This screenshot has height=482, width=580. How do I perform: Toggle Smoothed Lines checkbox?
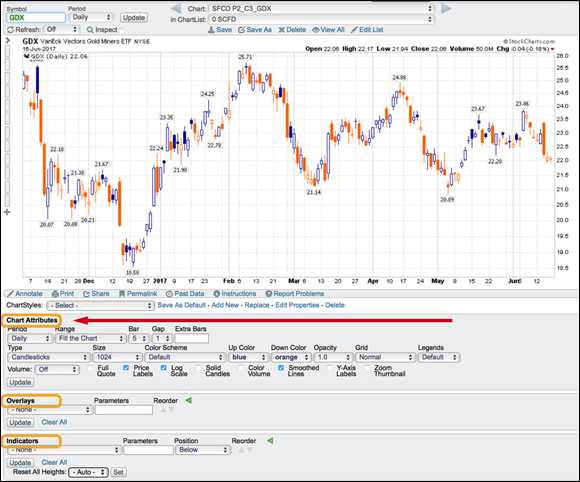[x=281, y=368]
